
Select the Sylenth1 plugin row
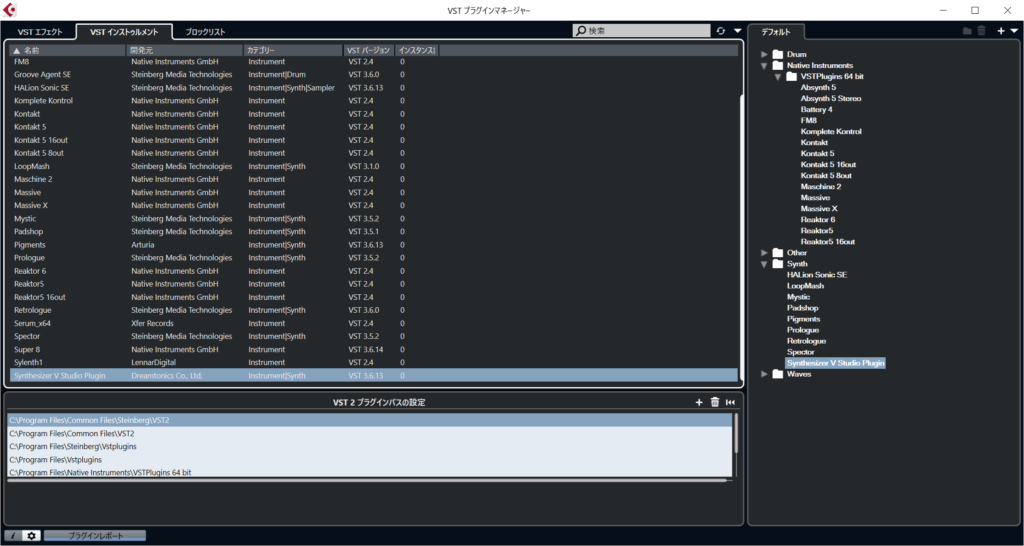[x=374, y=362]
